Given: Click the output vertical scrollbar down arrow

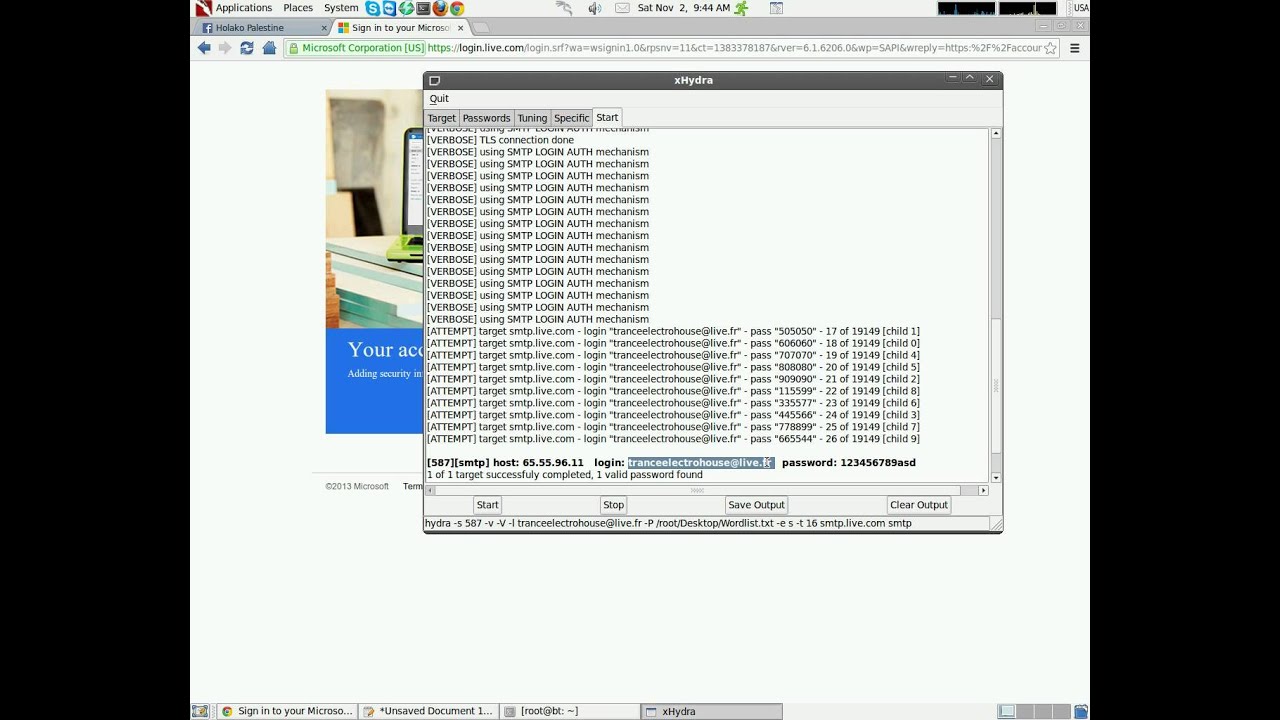Looking at the screenshot, I should pyautogui.click(x=996, y=477).
